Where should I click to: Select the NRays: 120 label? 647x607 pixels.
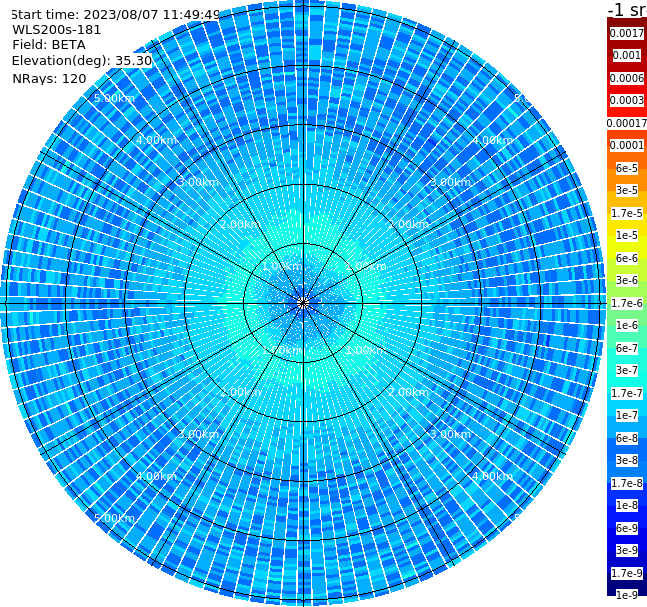tap(49, 78)
